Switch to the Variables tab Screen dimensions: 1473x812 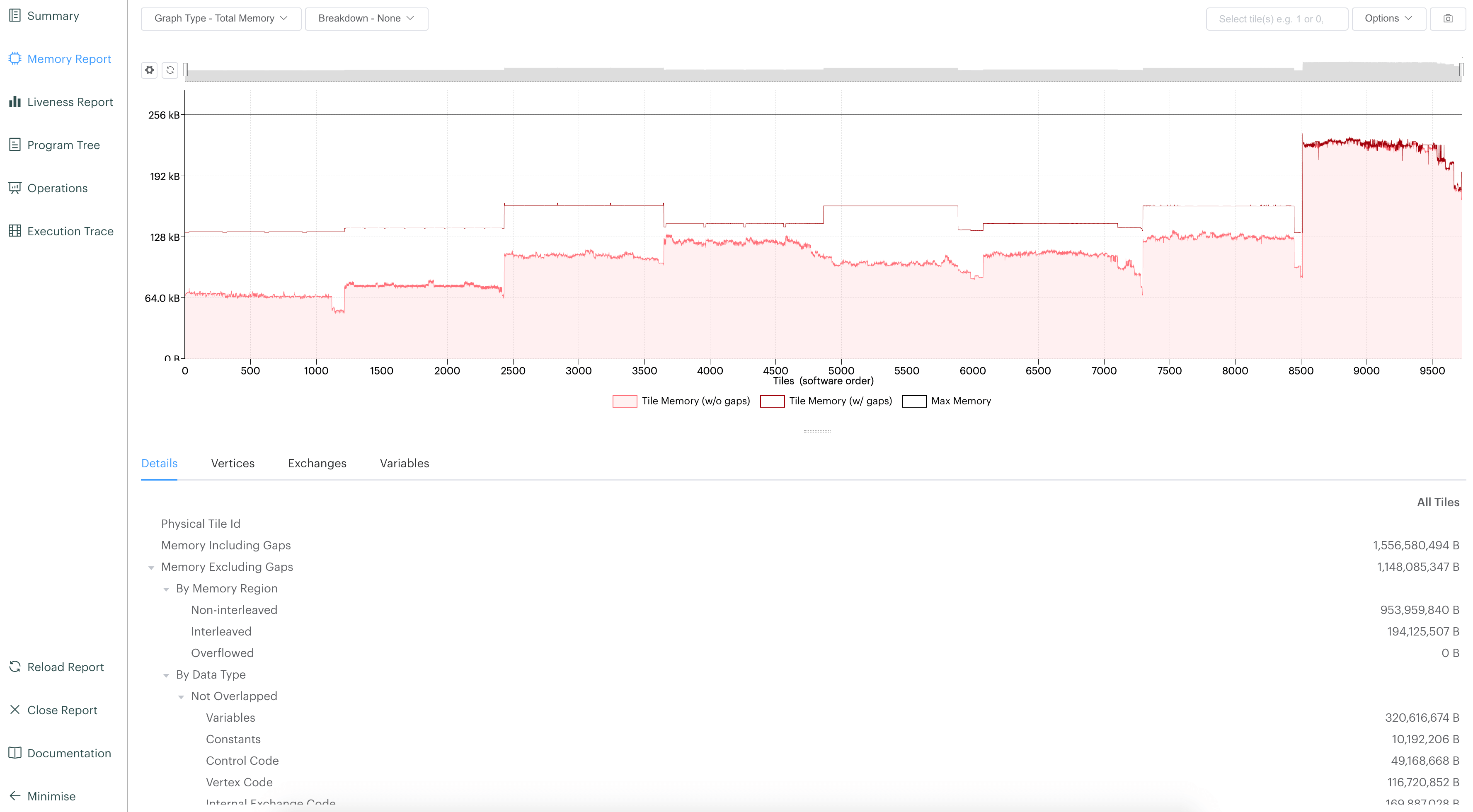click(404, 463)
